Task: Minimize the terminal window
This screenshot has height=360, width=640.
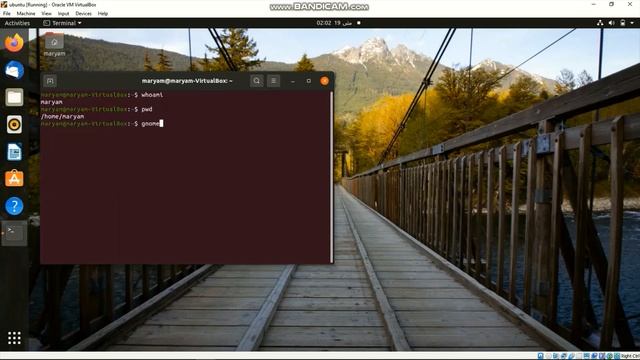Action: (x=293, y=81)
